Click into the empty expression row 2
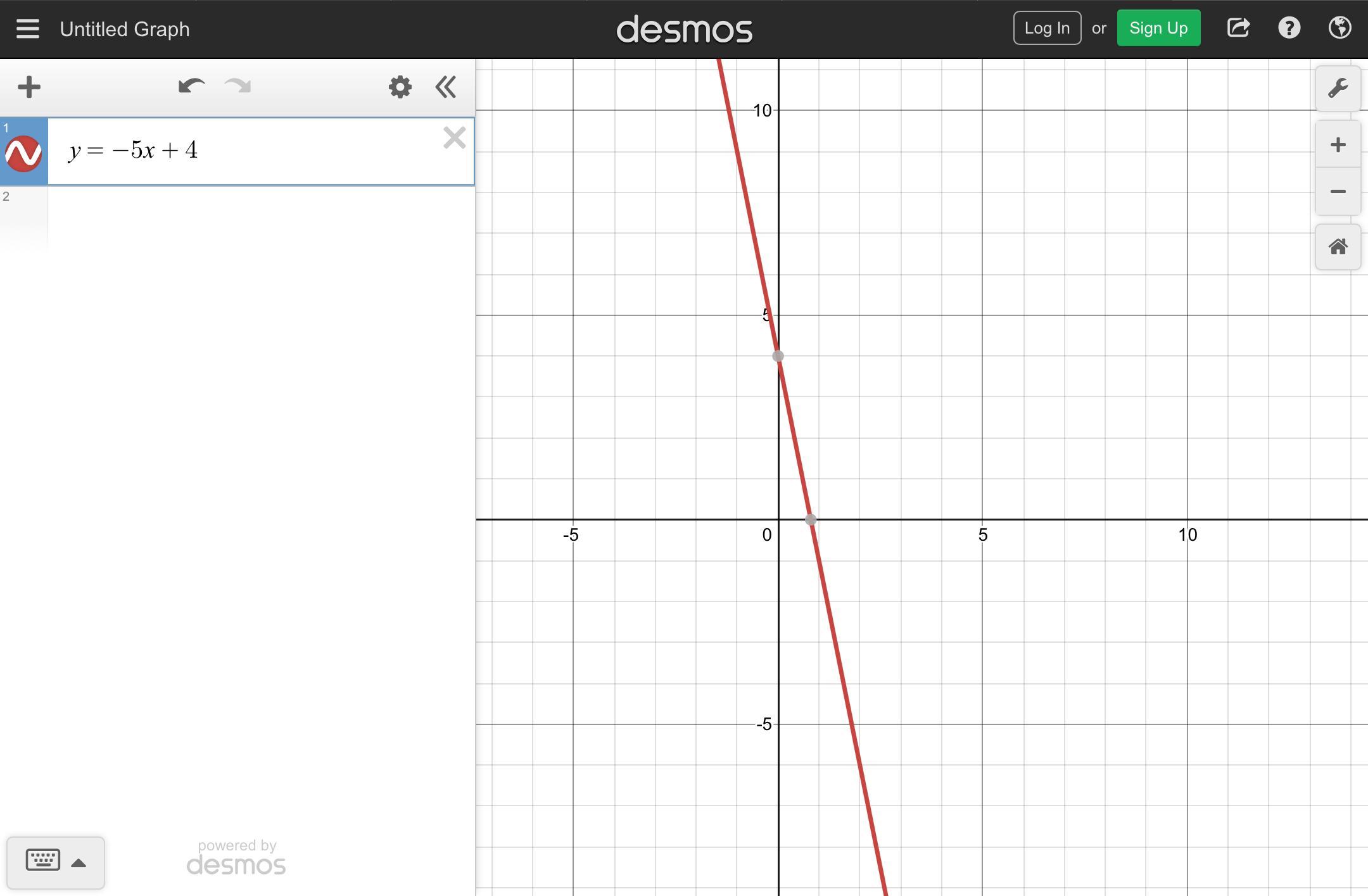 [260, 218]
